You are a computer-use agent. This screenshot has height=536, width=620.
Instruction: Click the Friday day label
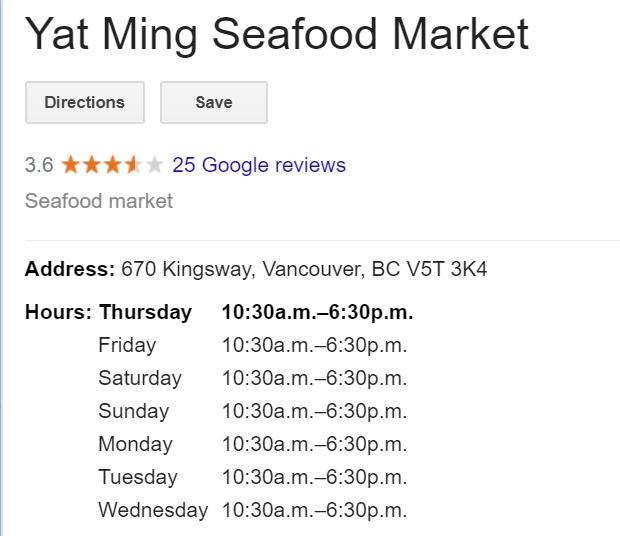click(x=127, y=345)
